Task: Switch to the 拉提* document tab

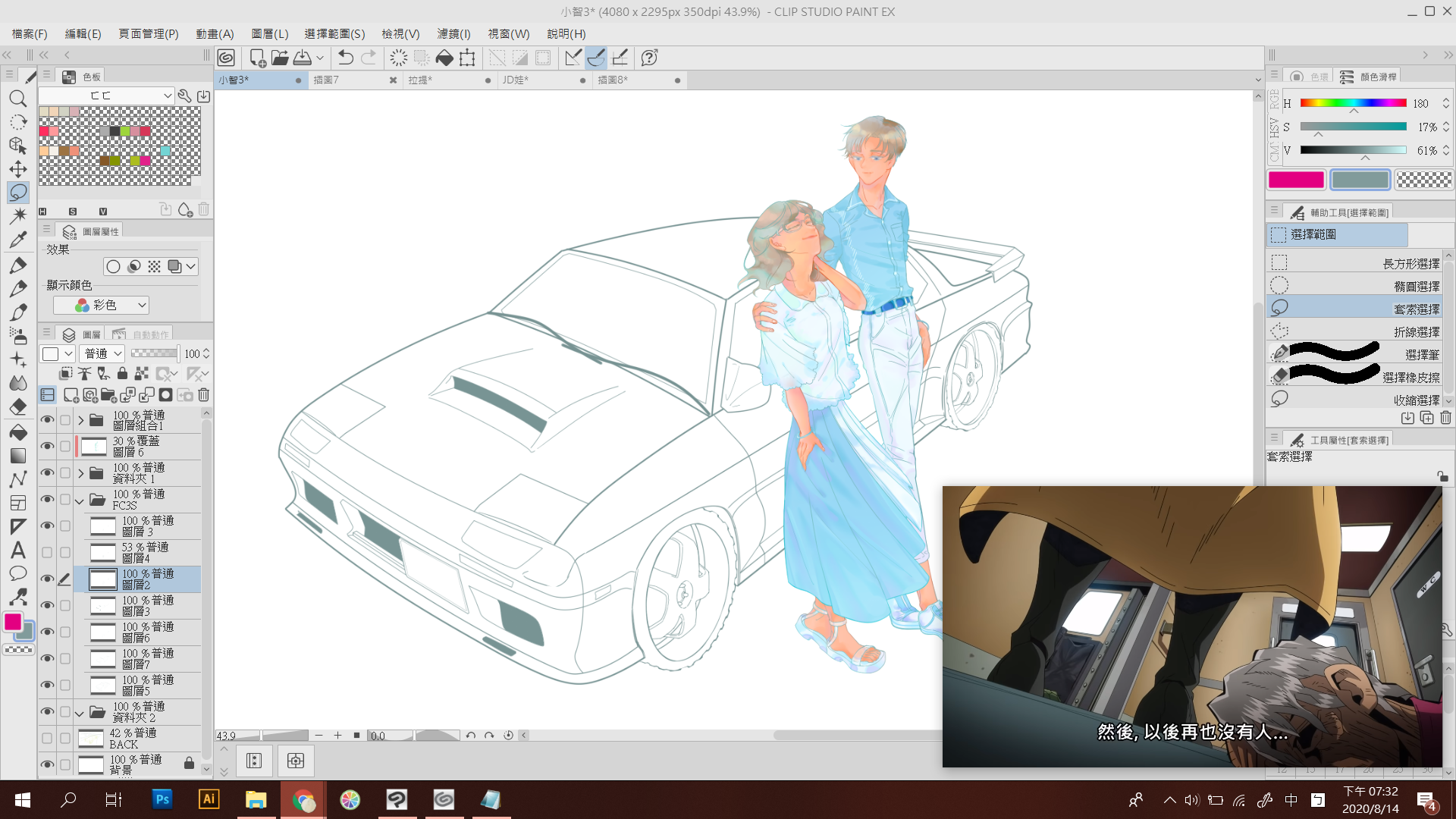Action: pos(449,80)
